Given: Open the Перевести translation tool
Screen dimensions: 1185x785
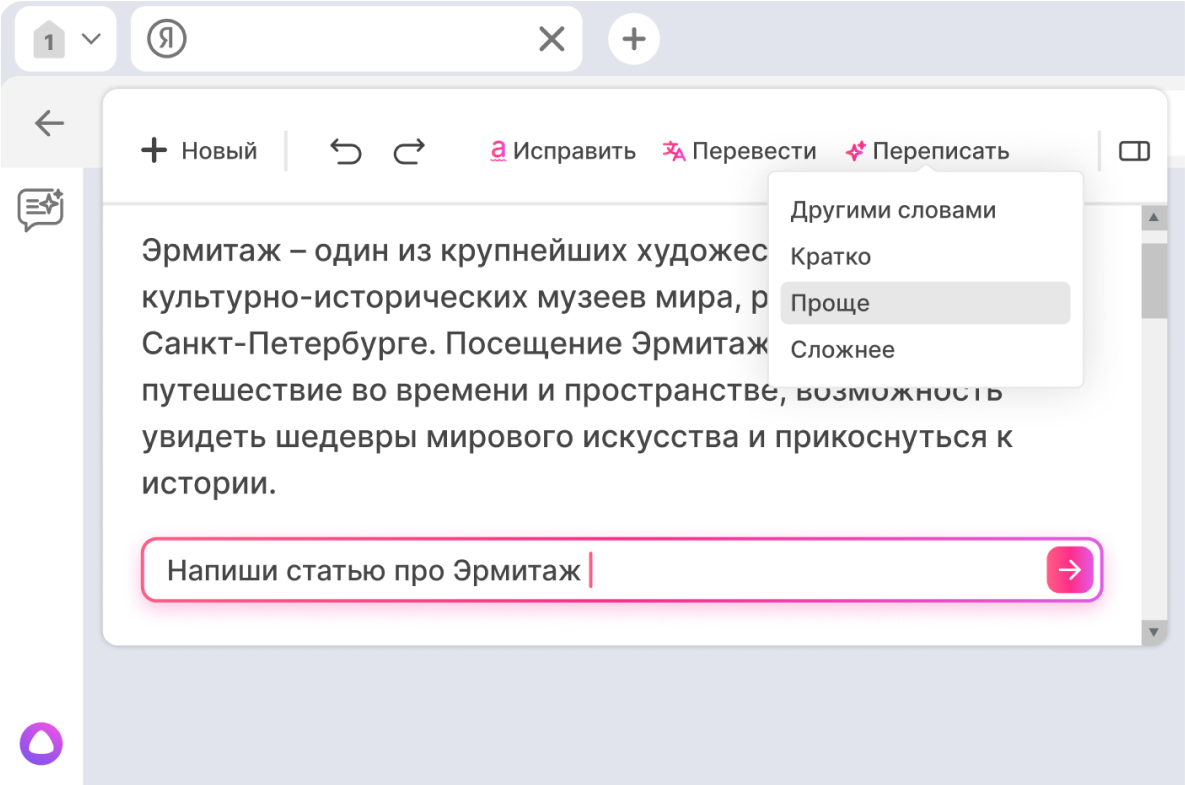Looking at the screenshot, I should pos(740,151).
